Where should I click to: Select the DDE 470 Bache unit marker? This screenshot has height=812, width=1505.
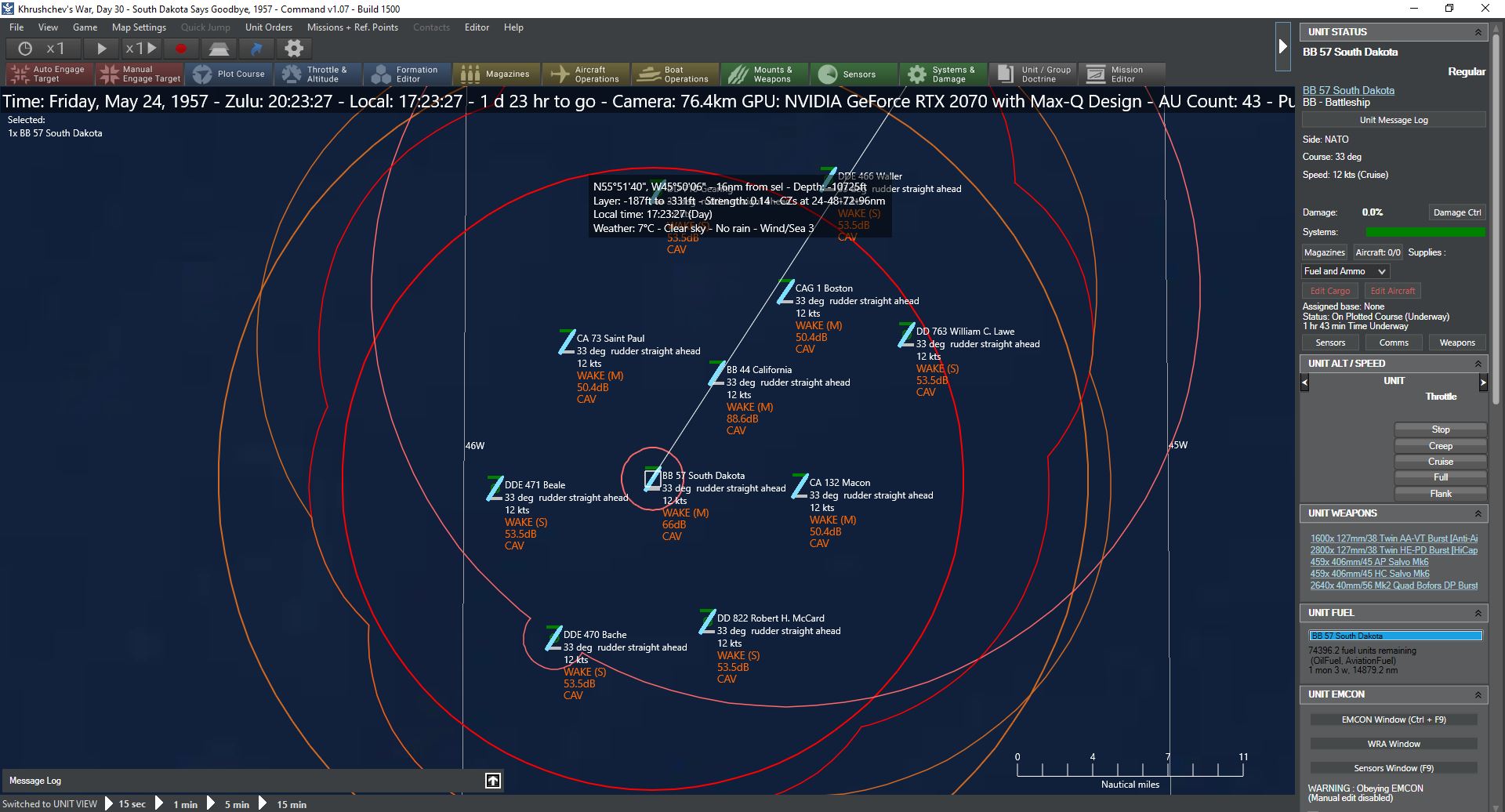pos(553,638)
